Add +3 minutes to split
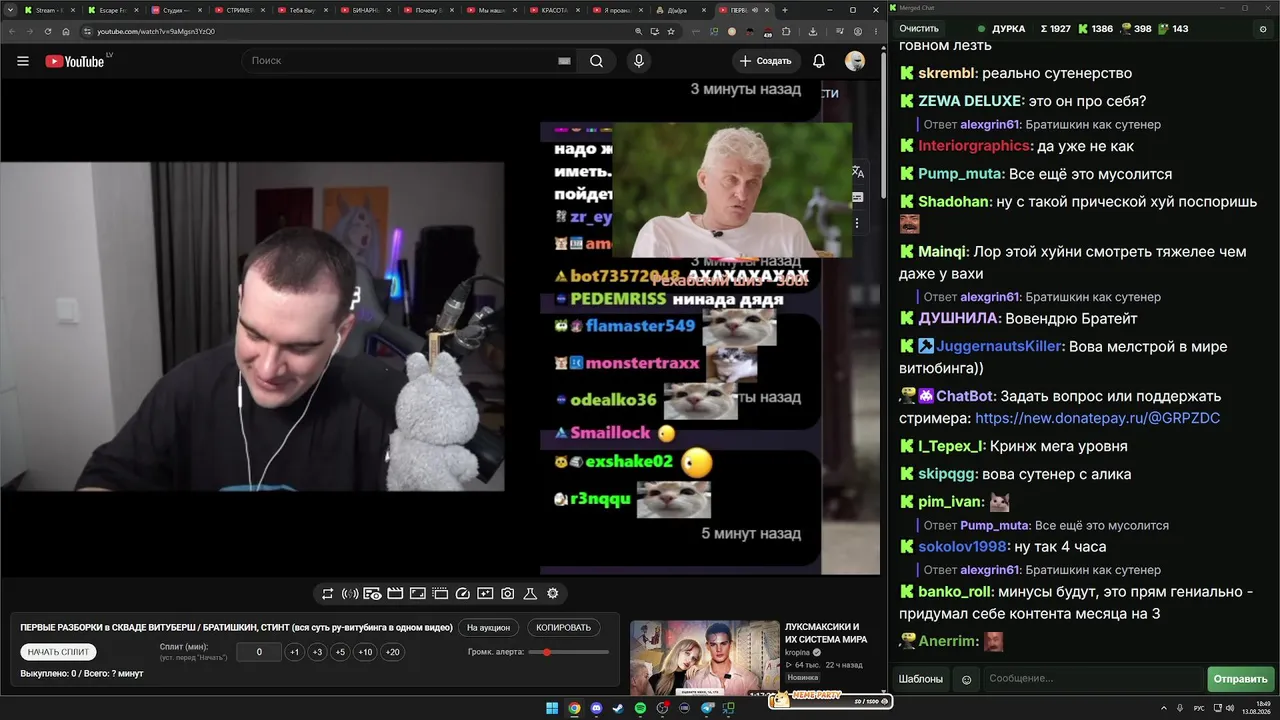This screenshot has width=1280, height=720. pyautogui.click(x=317, y=652)
